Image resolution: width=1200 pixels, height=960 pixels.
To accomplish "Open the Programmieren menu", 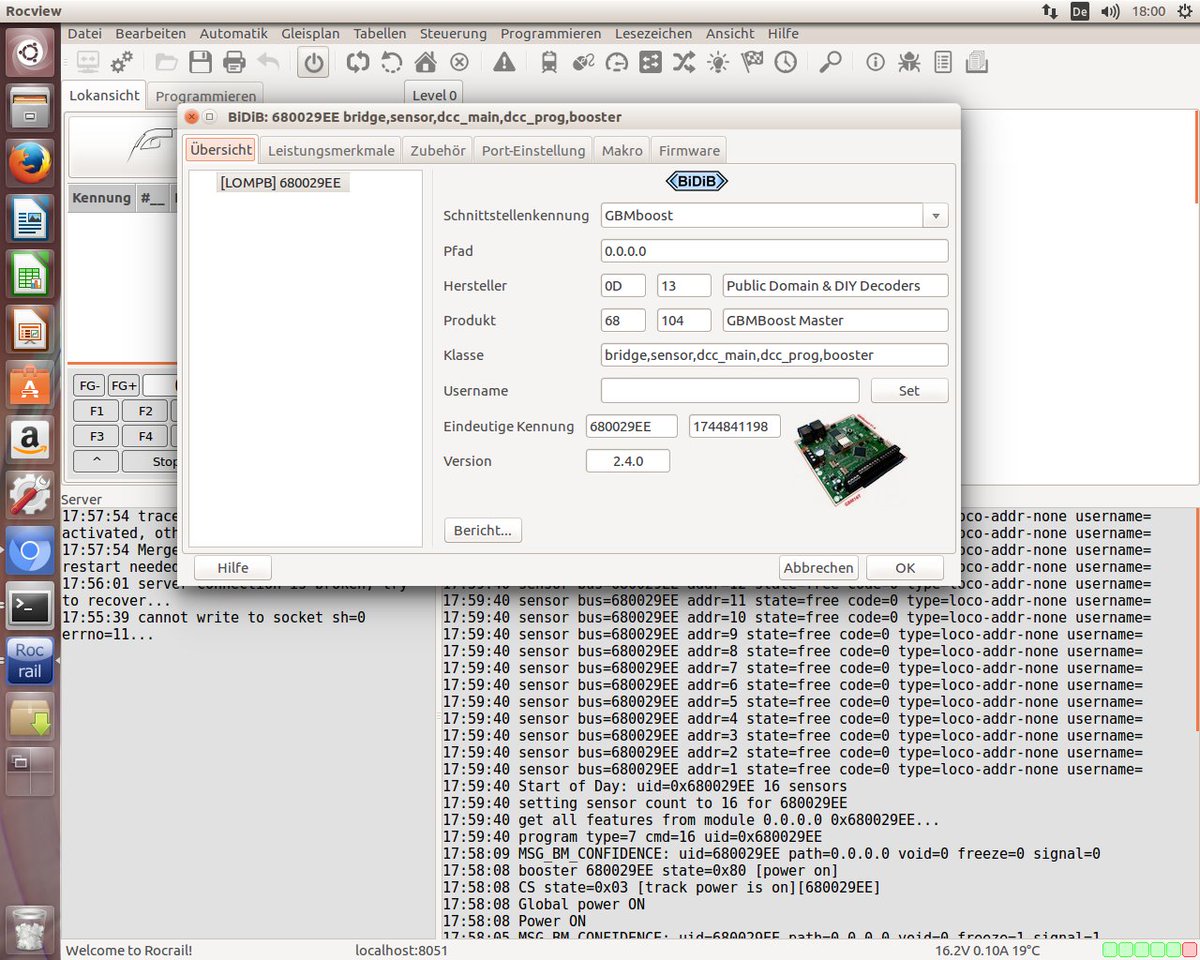I will (551, 33).
